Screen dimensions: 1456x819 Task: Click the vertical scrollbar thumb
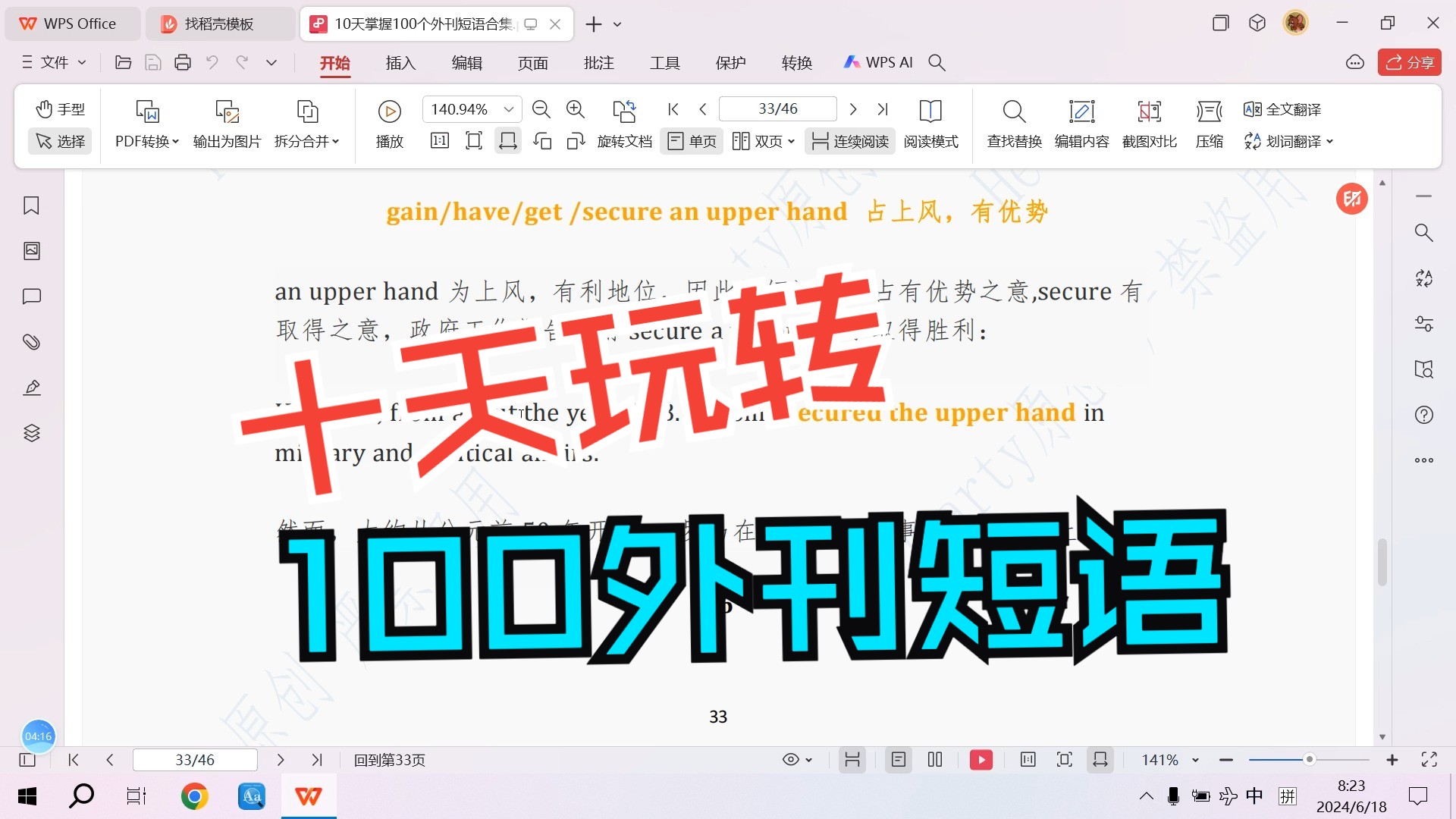pyautogui.click(x=1382, y=562)
